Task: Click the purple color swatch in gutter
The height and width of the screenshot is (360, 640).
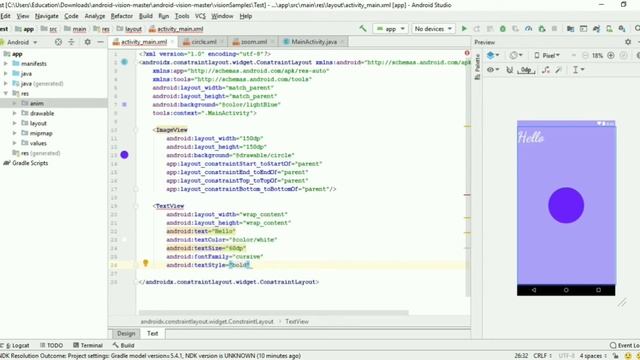Action: [124, 155]
